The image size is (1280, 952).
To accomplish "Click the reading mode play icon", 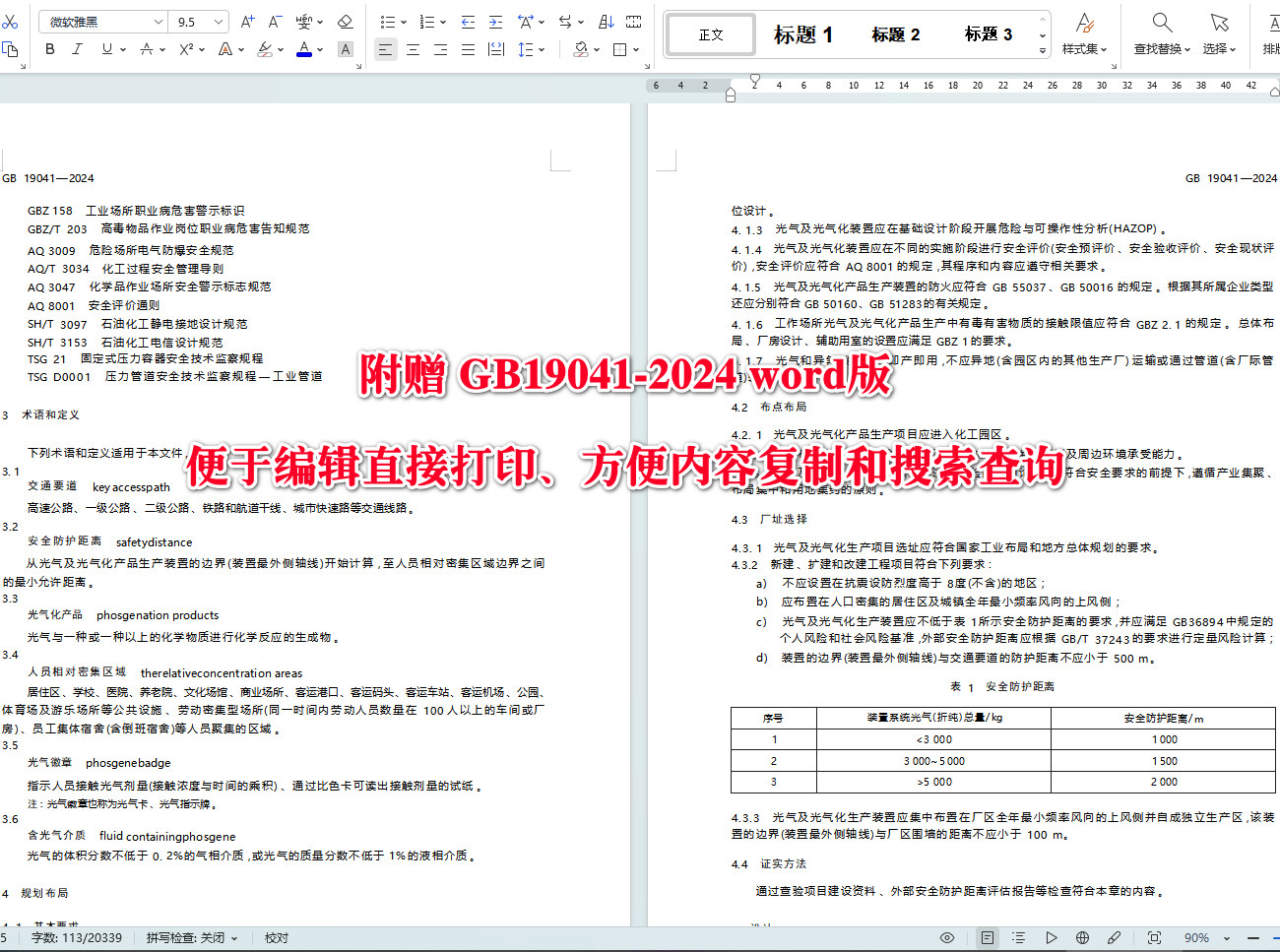I will pyautogui.click(x=1051, y=938).
